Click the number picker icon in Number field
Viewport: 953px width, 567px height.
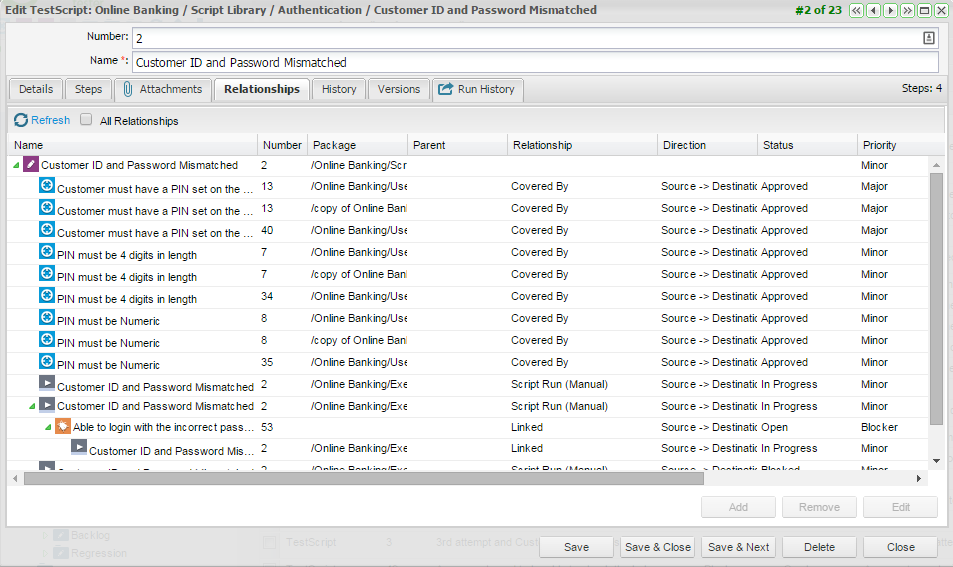[929, 38]
